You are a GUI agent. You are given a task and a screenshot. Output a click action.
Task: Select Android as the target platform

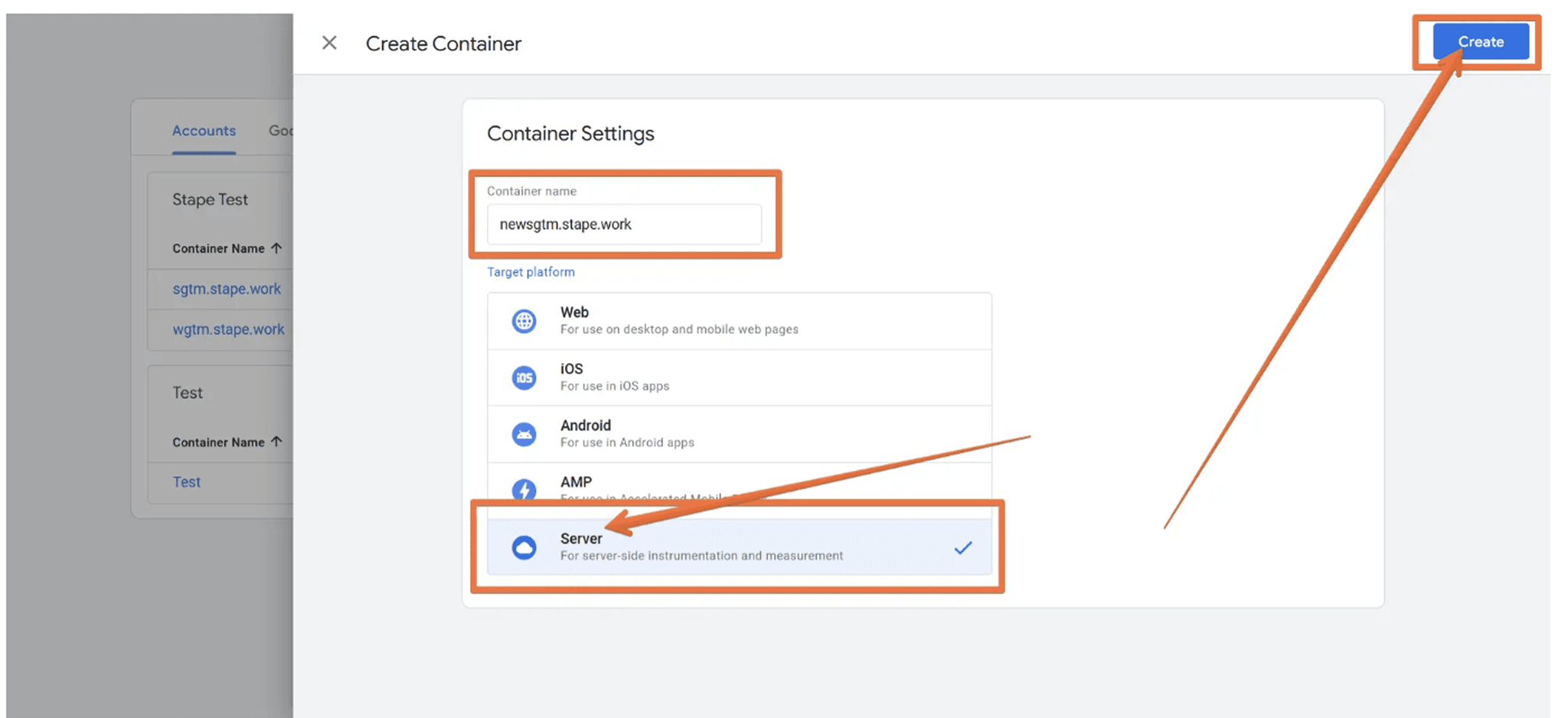tap(689, 433)
